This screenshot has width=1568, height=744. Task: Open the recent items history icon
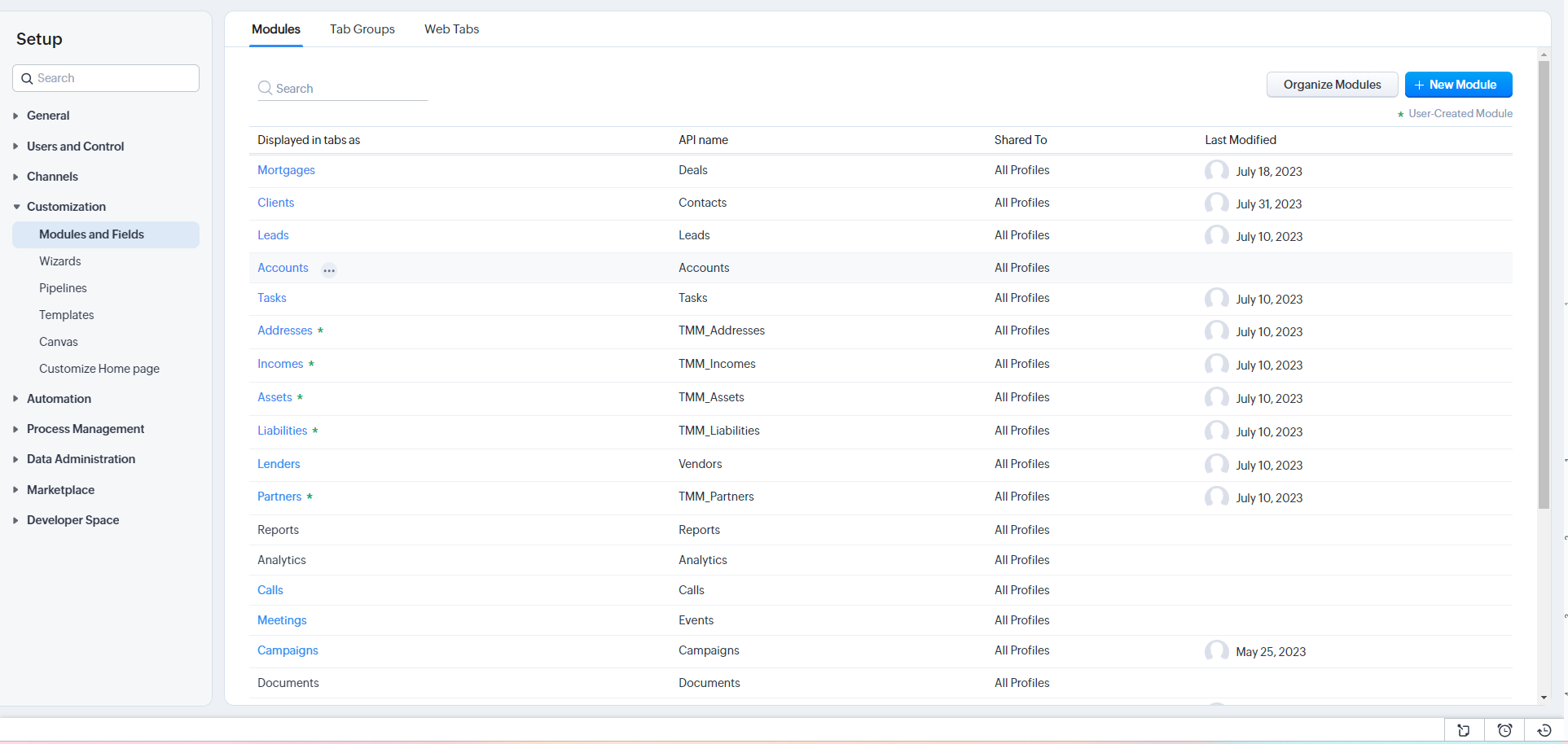pyautogui.click(x=1544, y=730)
